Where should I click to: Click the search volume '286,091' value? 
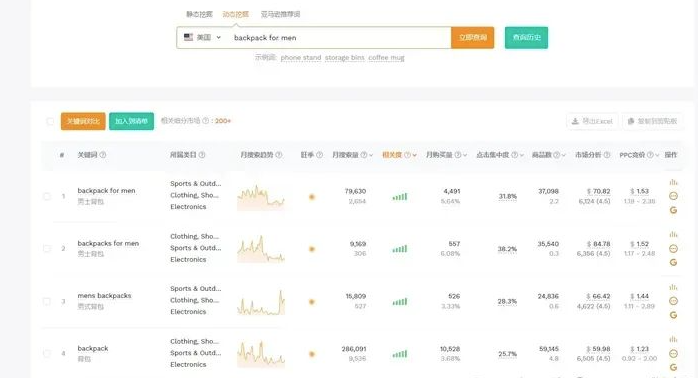(x=354, y=349)
